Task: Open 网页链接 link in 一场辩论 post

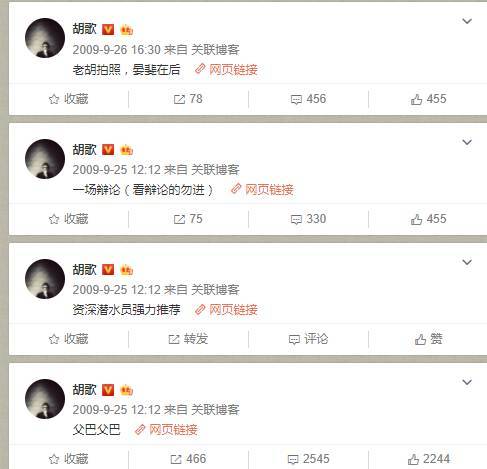Action: click(x=262, y=190)
